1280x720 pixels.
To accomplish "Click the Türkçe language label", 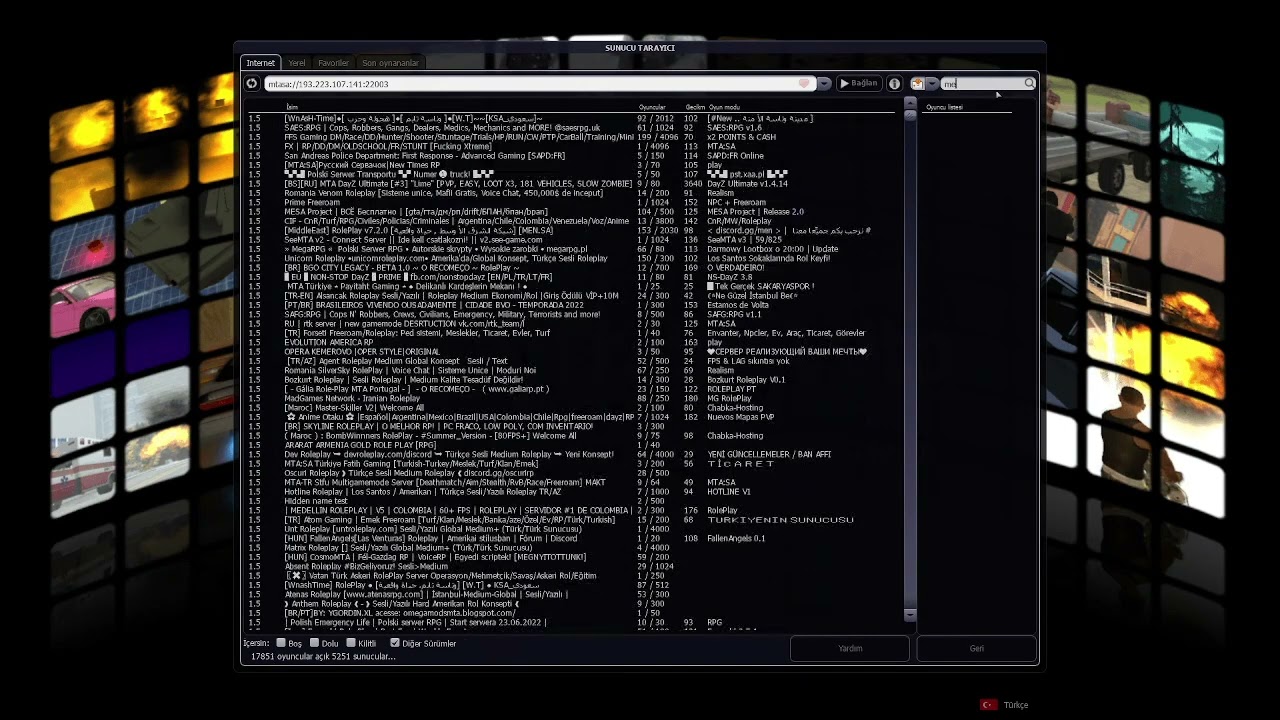I will click(1016, 705).
